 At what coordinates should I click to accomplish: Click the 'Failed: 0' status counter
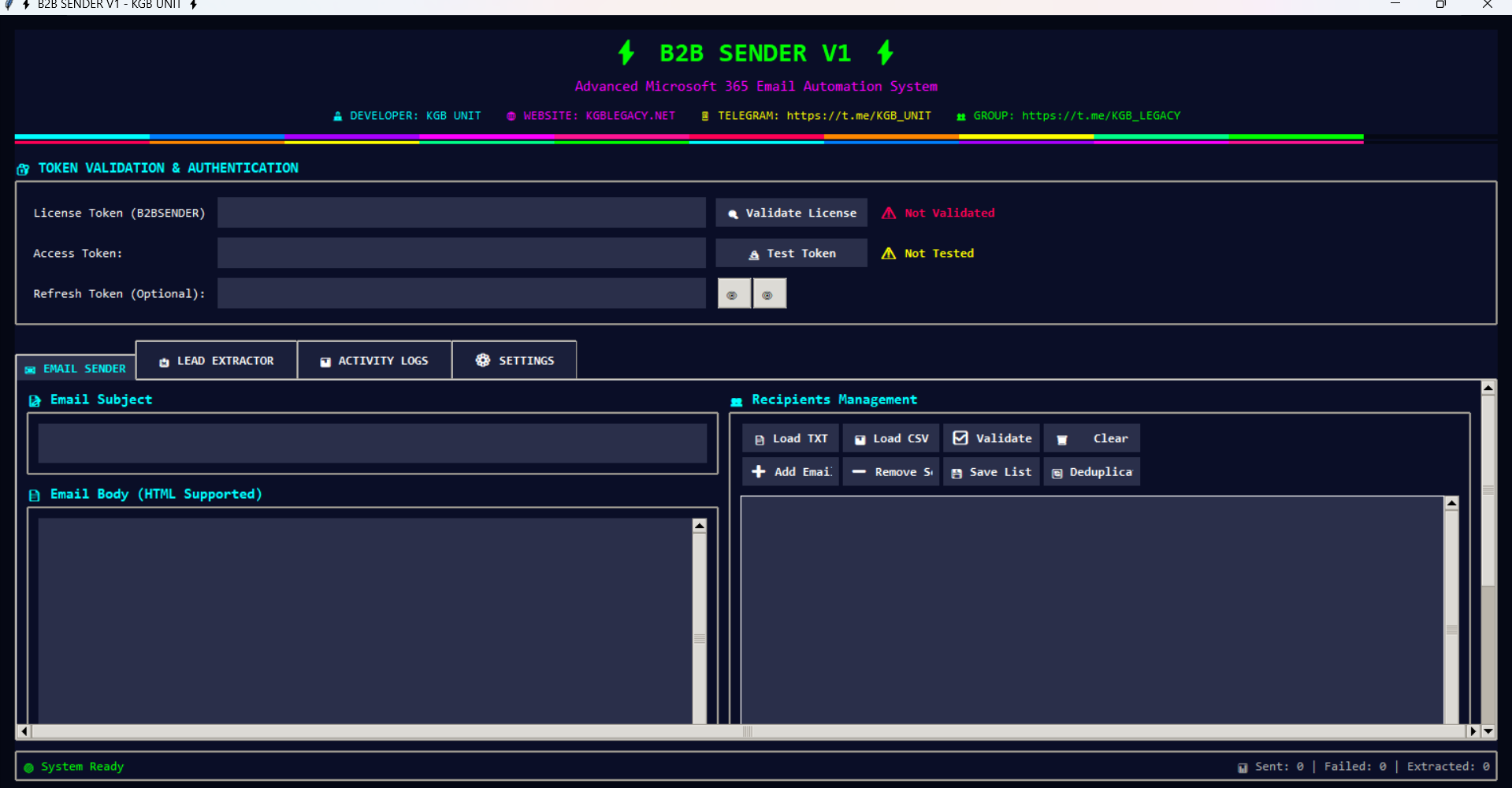[1355, 766]
